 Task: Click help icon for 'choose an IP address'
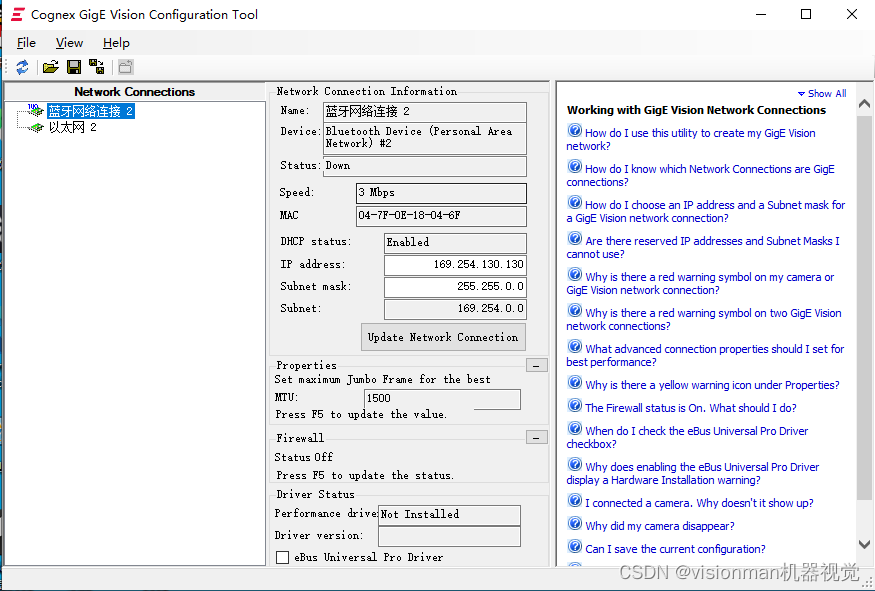coord(575,203)
